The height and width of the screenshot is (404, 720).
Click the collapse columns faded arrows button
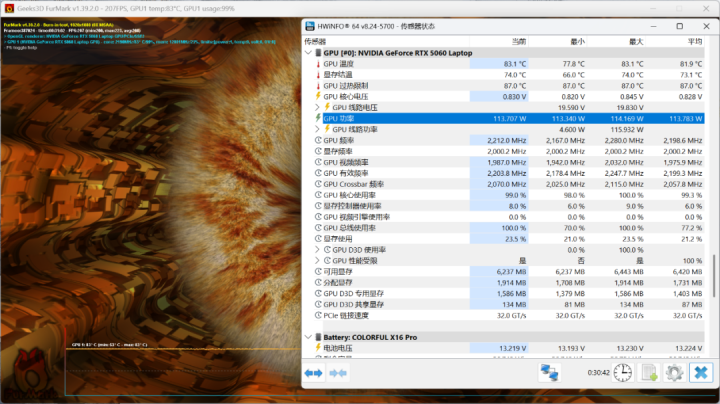point(338,373)
